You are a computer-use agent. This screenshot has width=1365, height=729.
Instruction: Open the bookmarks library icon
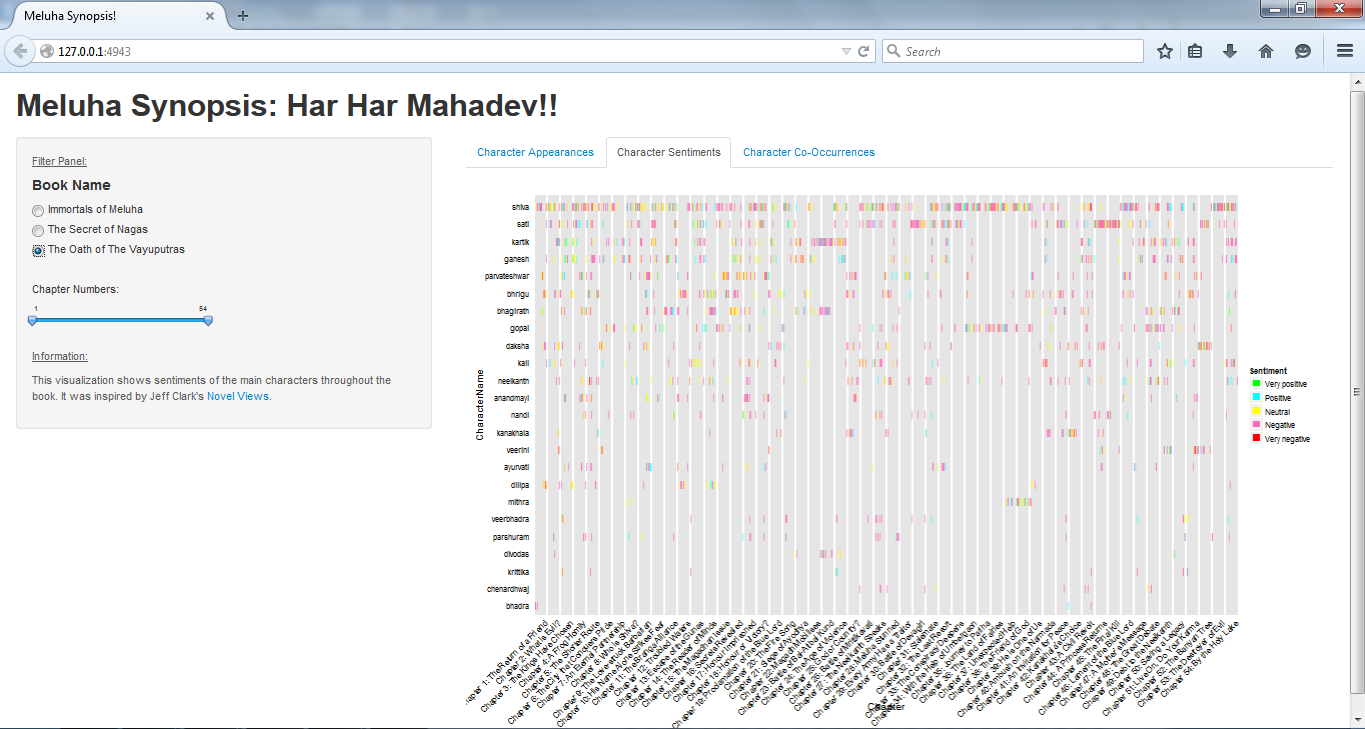pyautogui.click(x=1196, y=50)
